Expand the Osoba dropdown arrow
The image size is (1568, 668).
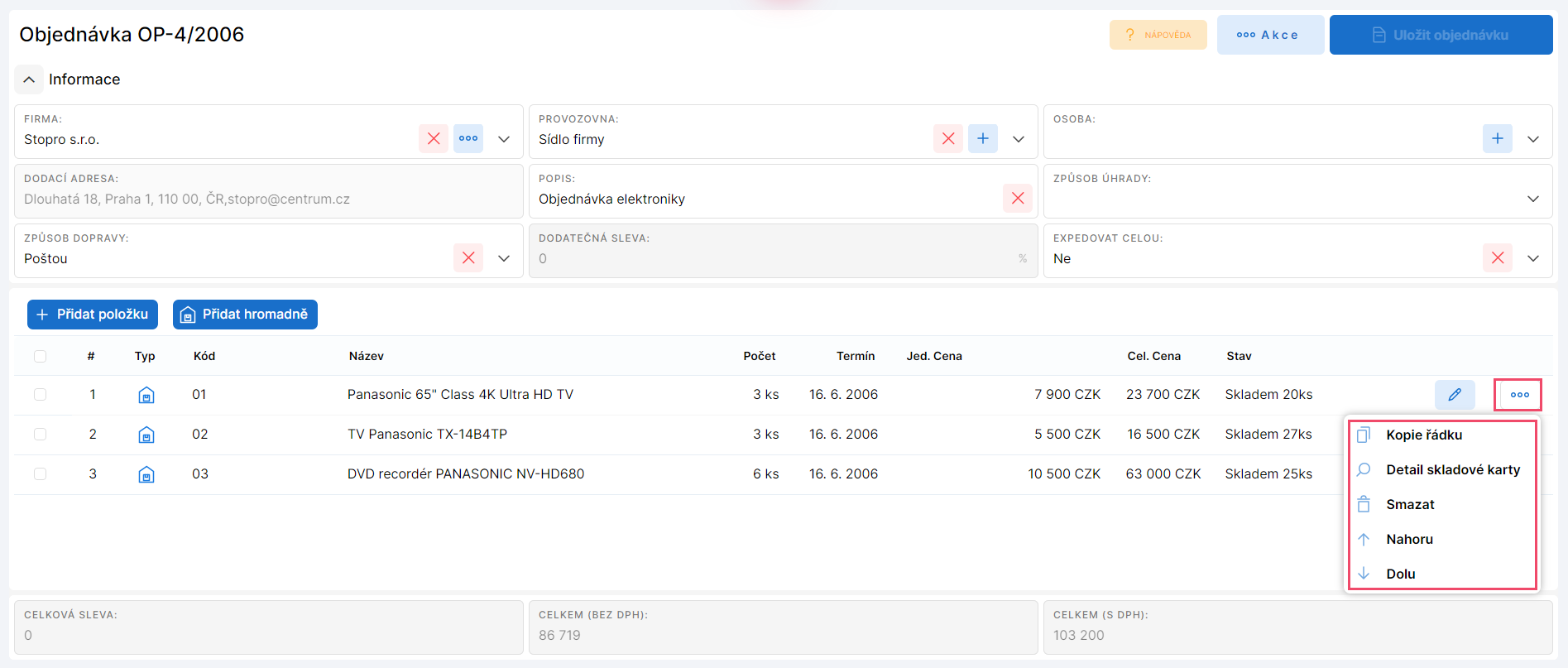point(1533,139)
